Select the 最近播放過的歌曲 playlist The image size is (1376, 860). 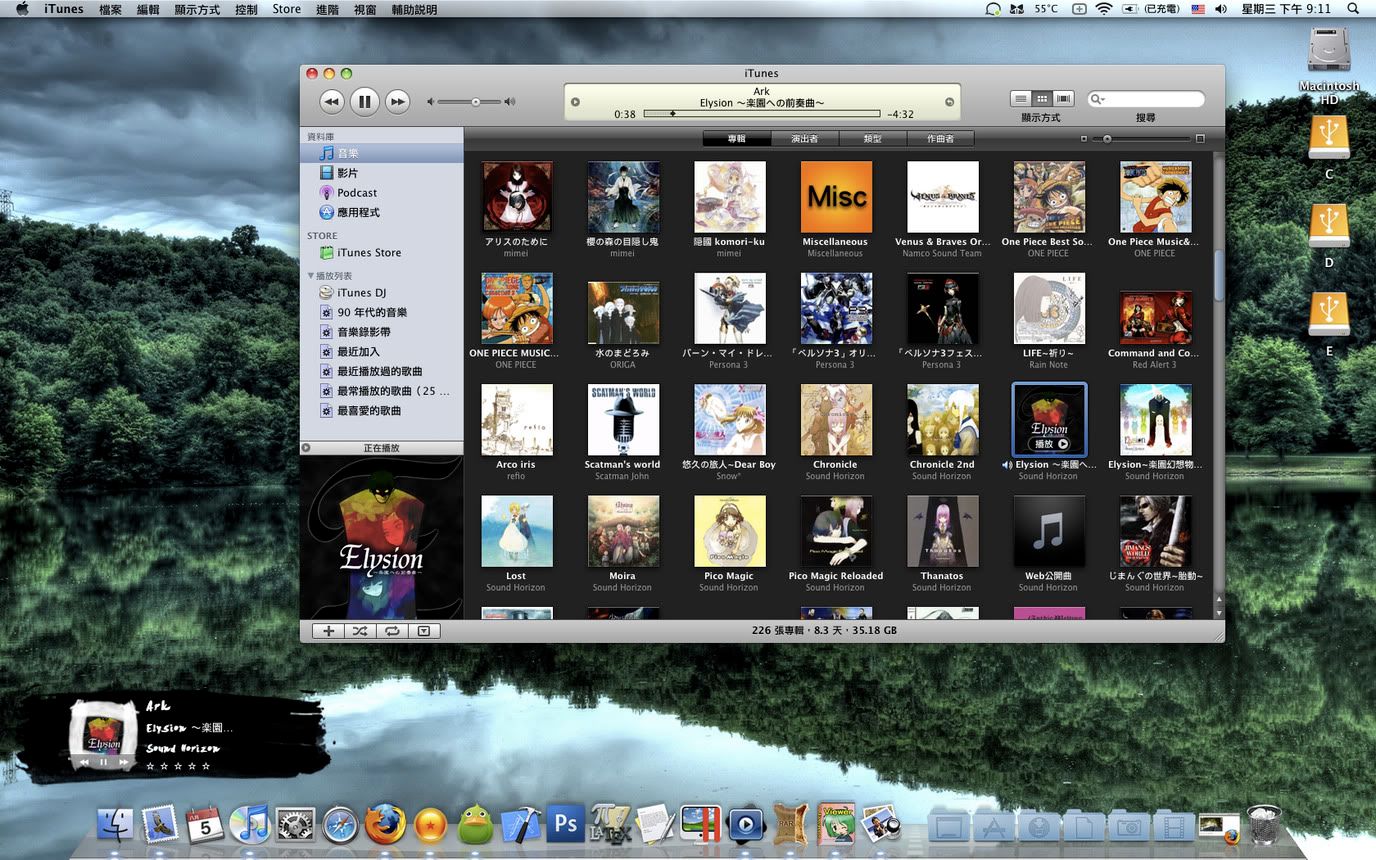click(381, 372)
